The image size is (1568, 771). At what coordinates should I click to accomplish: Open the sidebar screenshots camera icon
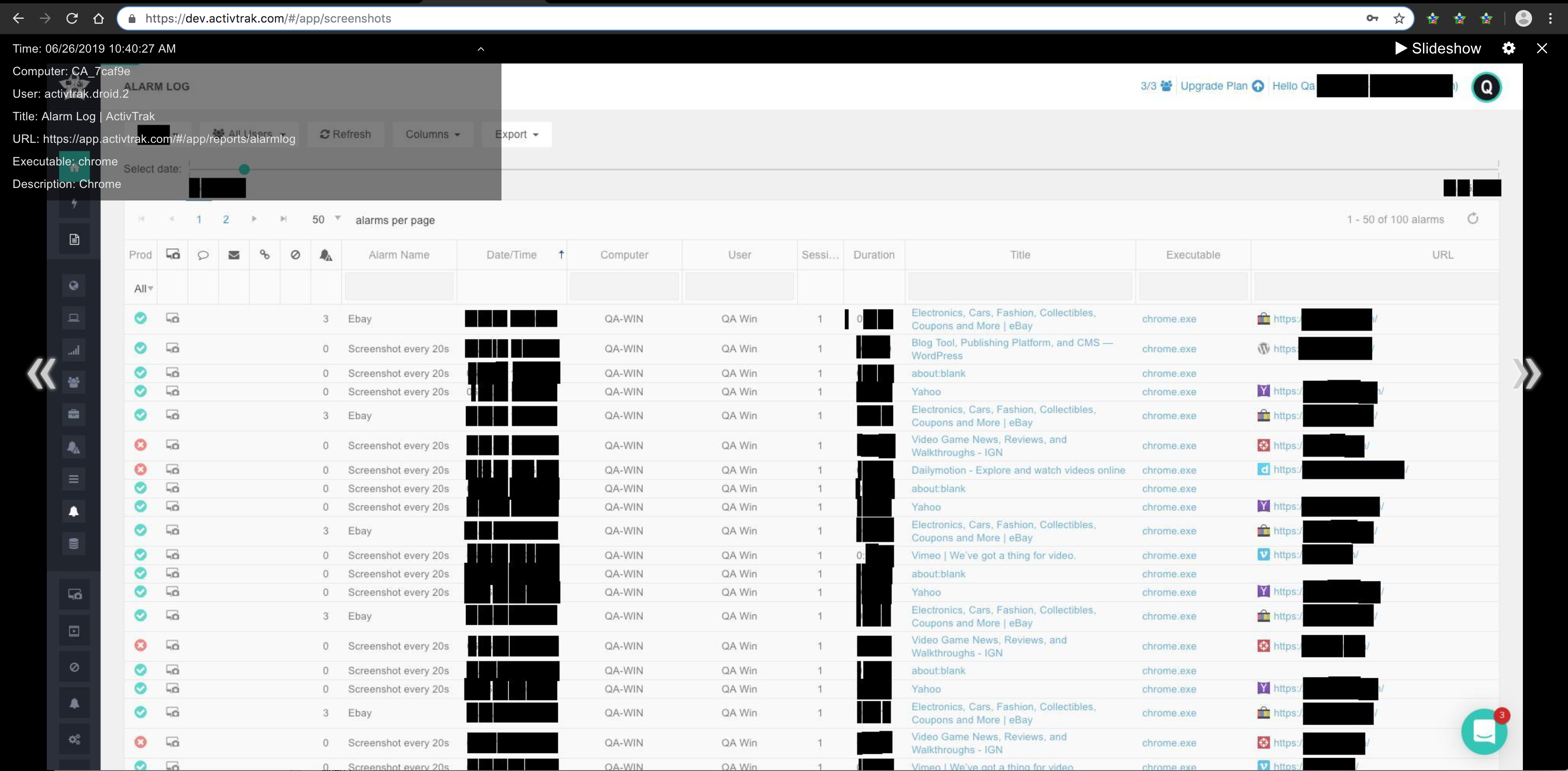coord(74,594)
